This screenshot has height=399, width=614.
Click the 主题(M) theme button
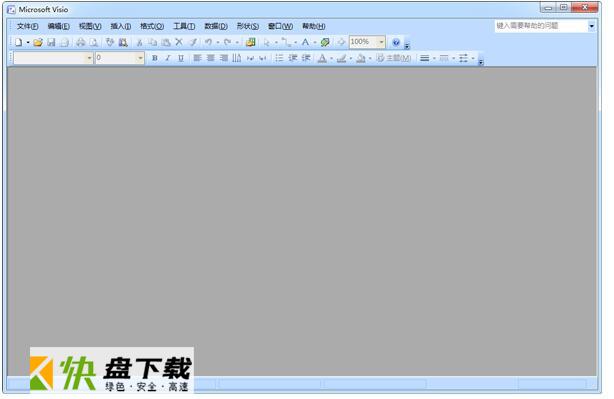pyautogui.click(x=394, y=58)
